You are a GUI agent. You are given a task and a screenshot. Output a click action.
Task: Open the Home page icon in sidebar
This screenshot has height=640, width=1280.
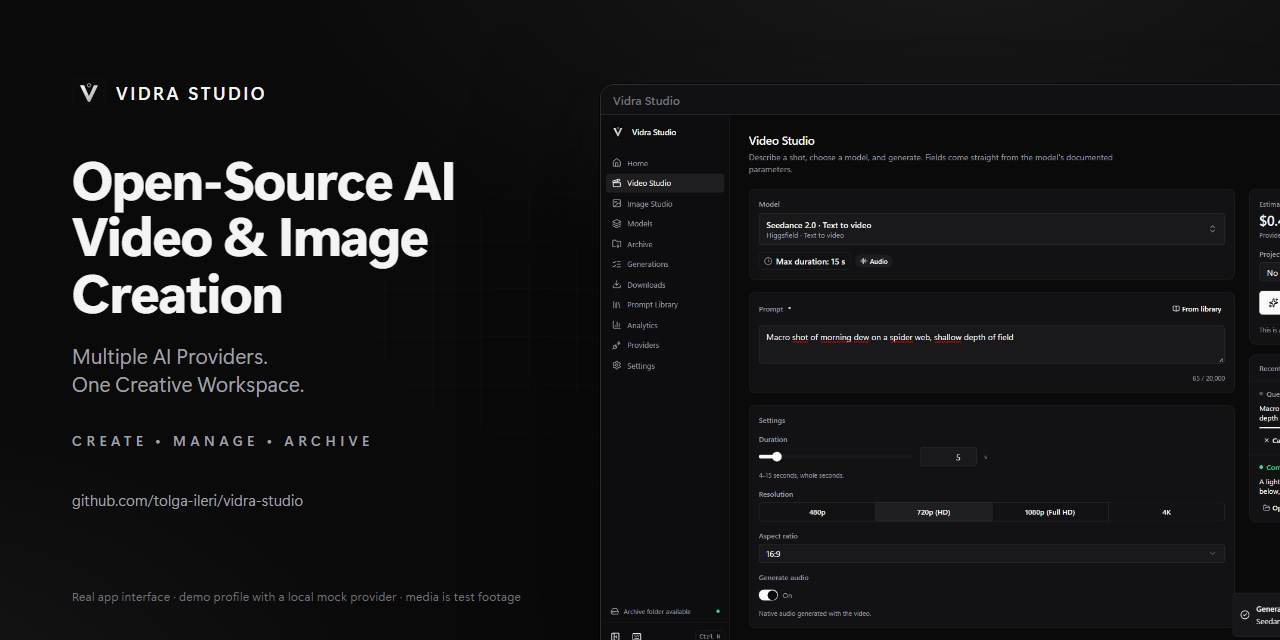(617, 163)
